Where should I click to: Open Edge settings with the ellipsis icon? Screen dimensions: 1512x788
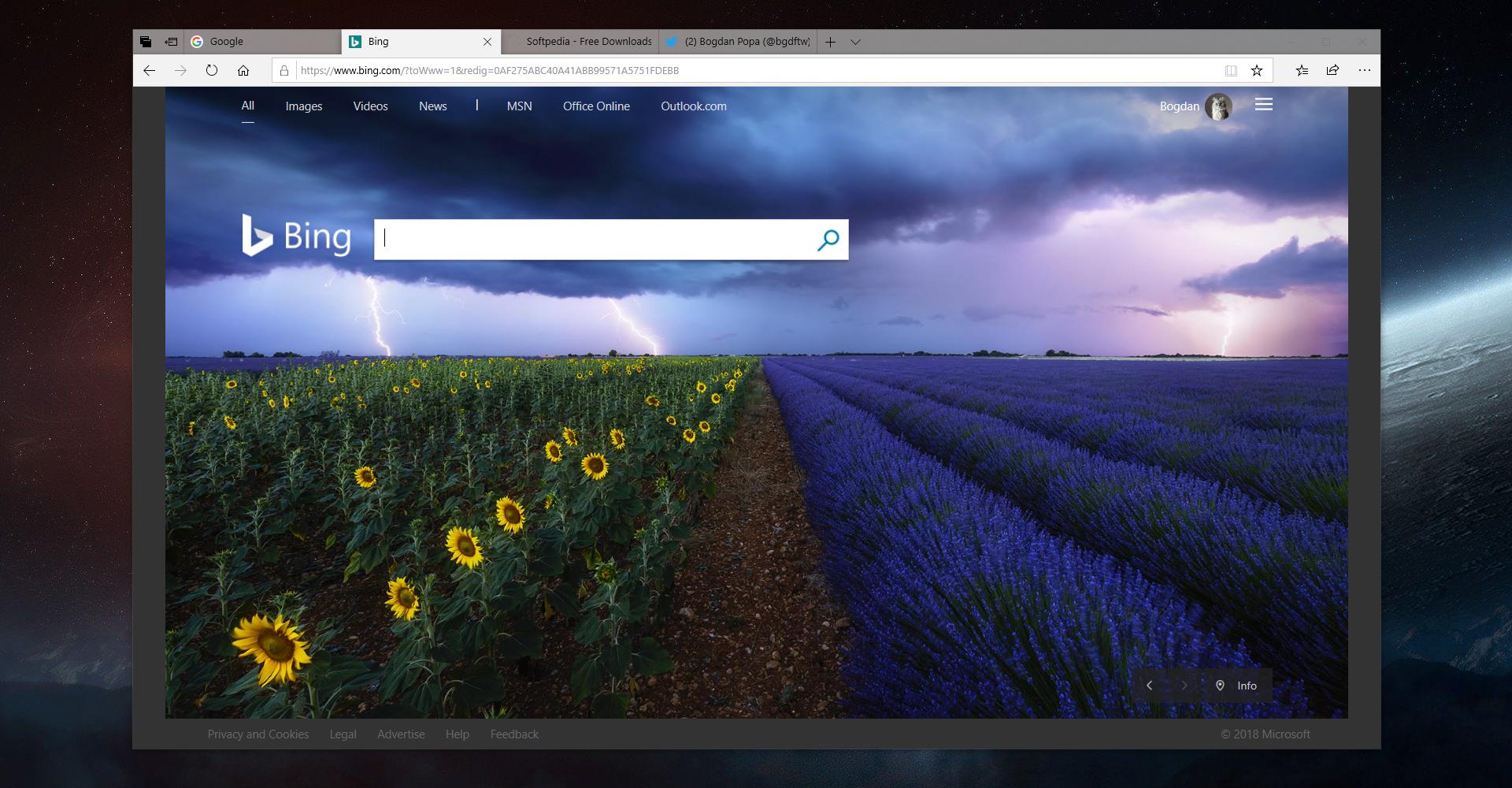1364,70
